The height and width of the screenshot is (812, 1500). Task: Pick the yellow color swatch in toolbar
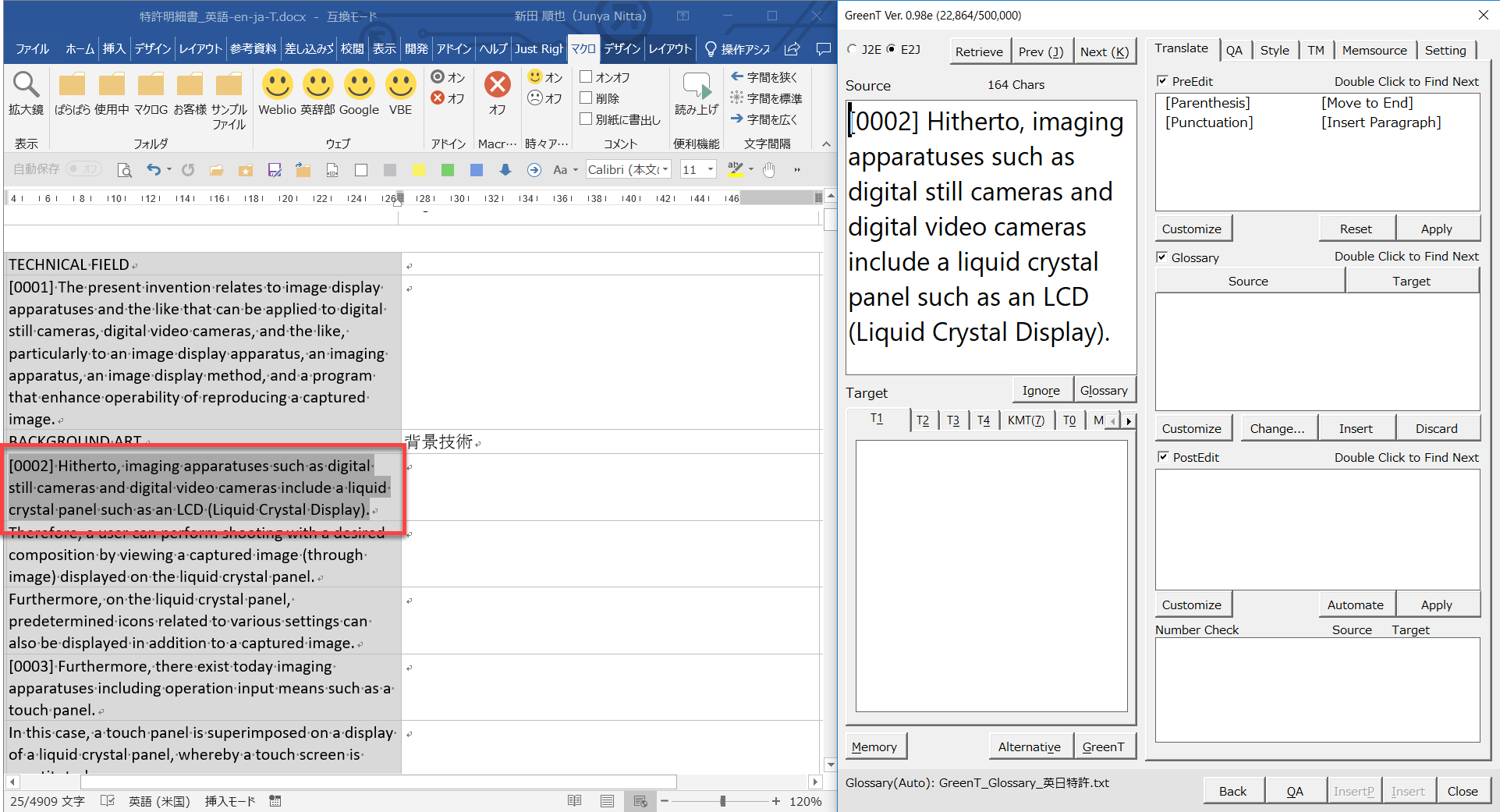(x=419, y=170)
